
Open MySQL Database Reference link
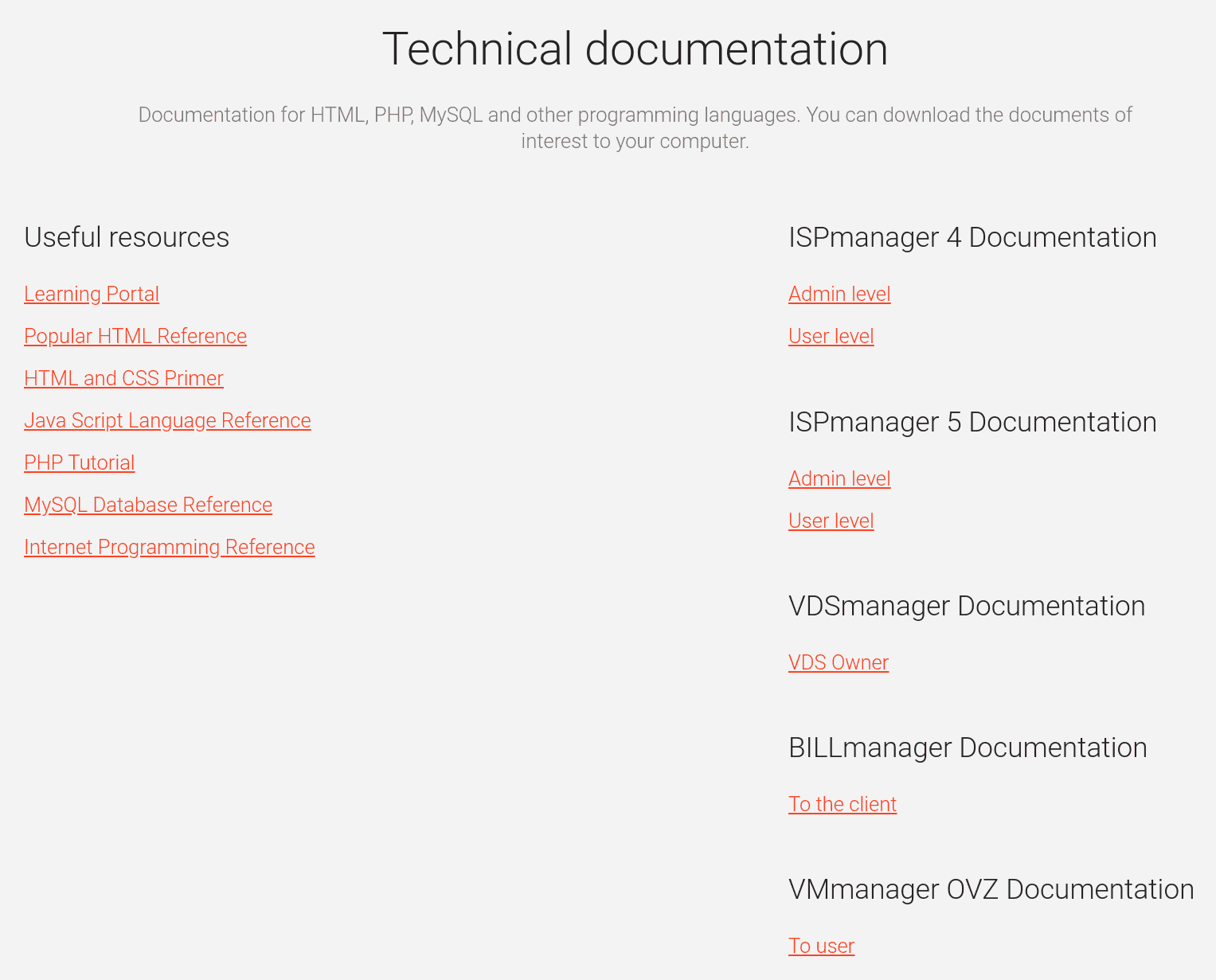coord(148,505)
